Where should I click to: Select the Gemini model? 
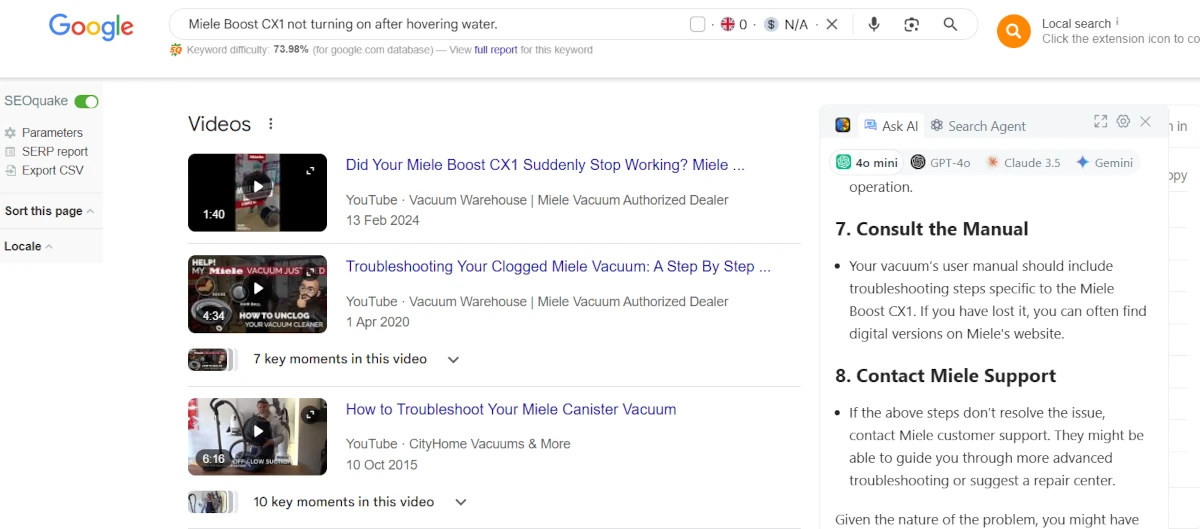[1104, 162]
